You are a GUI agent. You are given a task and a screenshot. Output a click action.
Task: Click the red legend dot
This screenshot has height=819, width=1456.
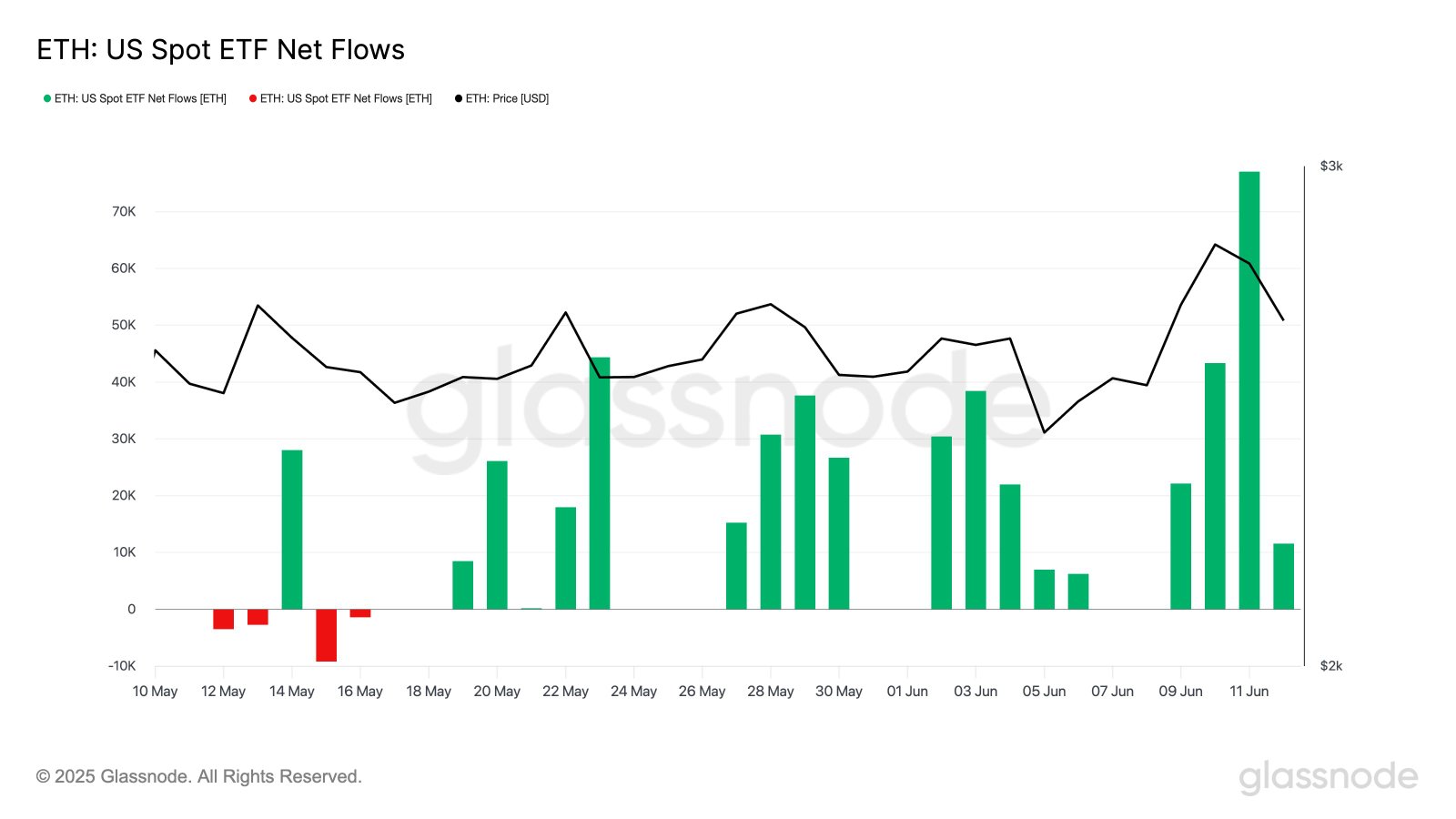point(253,98)
